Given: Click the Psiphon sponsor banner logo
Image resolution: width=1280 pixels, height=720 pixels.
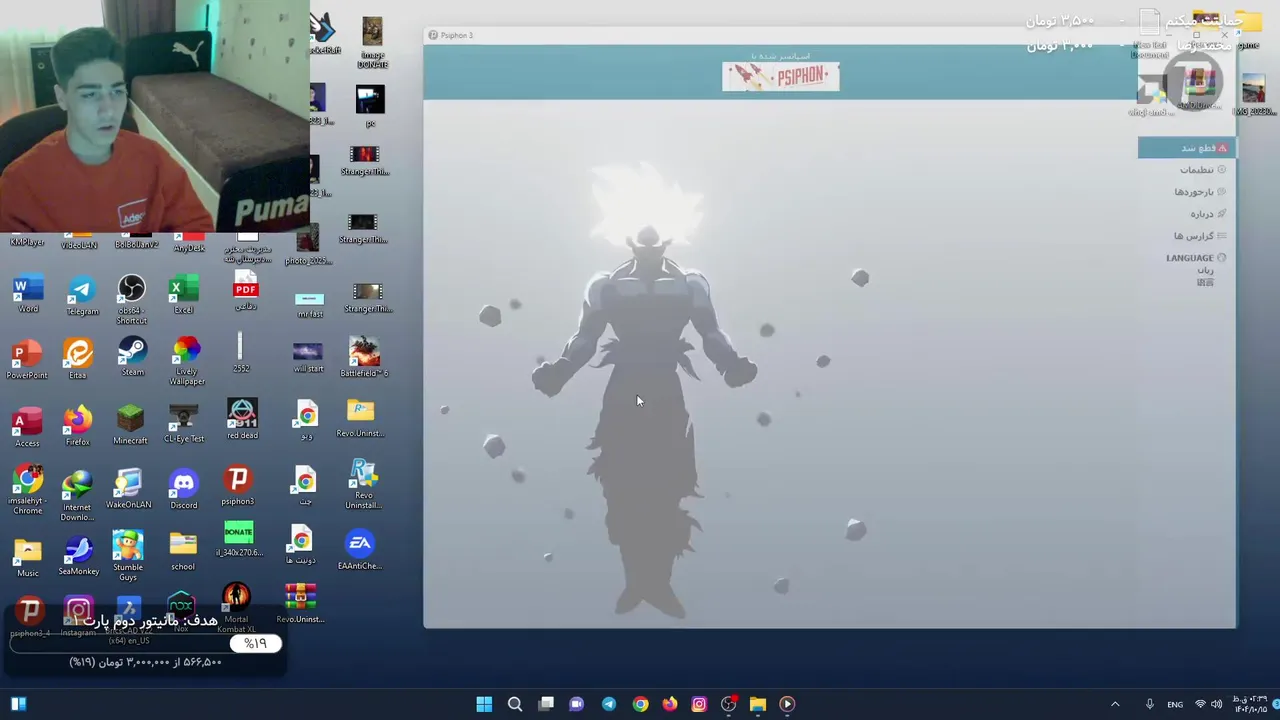Looking at the screenshot, I should click(x=781, y=77).
